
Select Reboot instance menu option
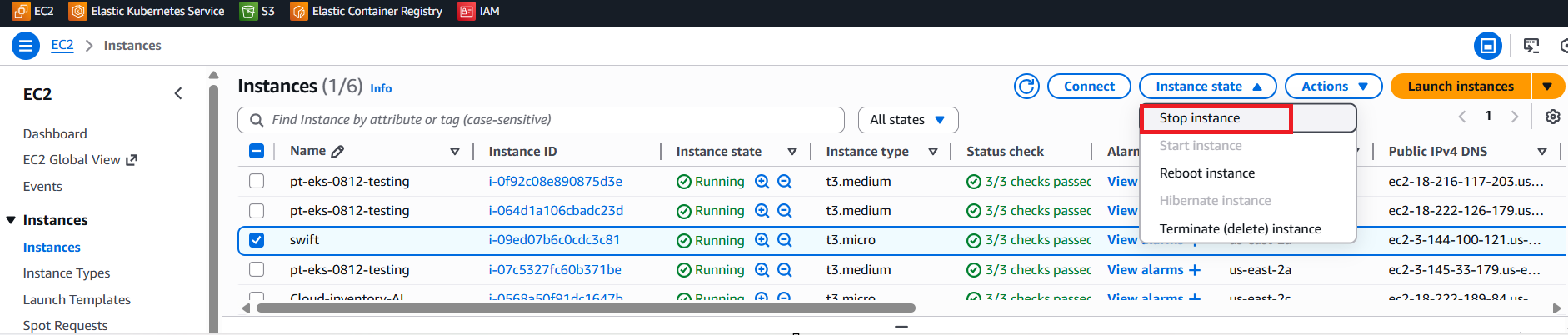point(1206,173)
